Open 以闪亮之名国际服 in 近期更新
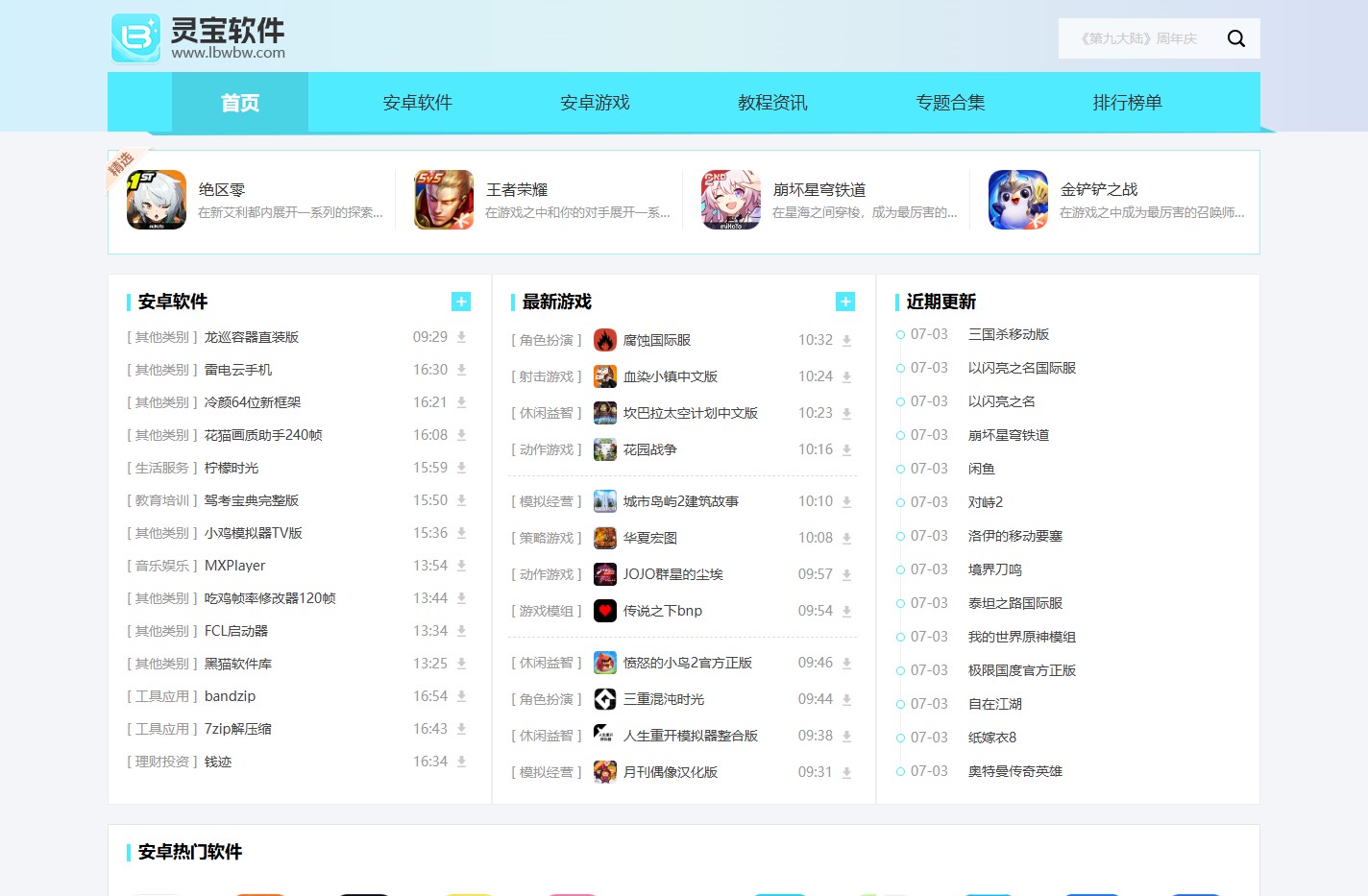The height and width of the screenshot is (896, 1368). tap(1022, 368)
